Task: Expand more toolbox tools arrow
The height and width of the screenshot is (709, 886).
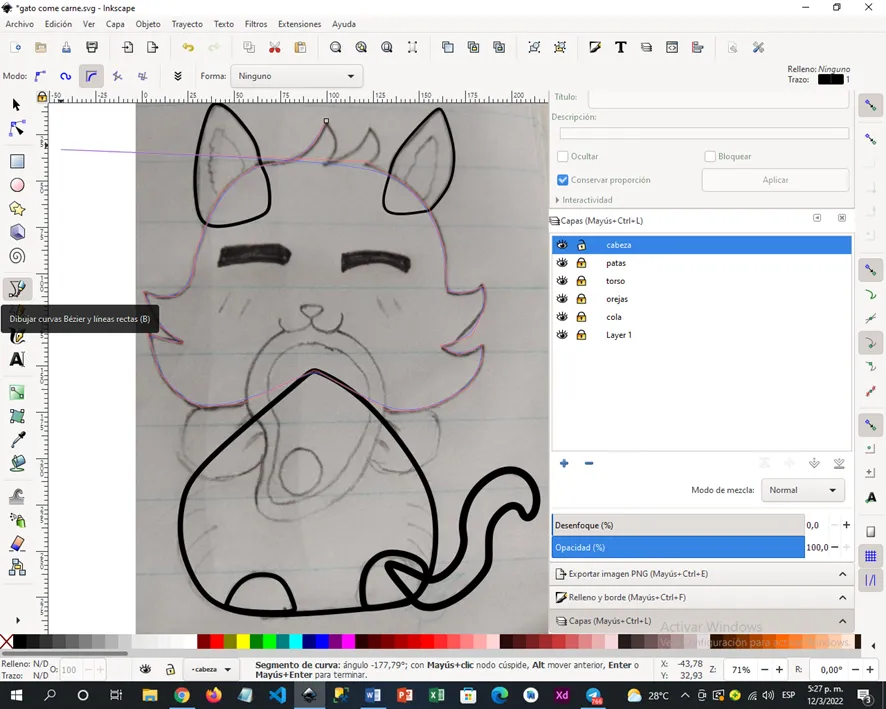Action: pos(18,620)
